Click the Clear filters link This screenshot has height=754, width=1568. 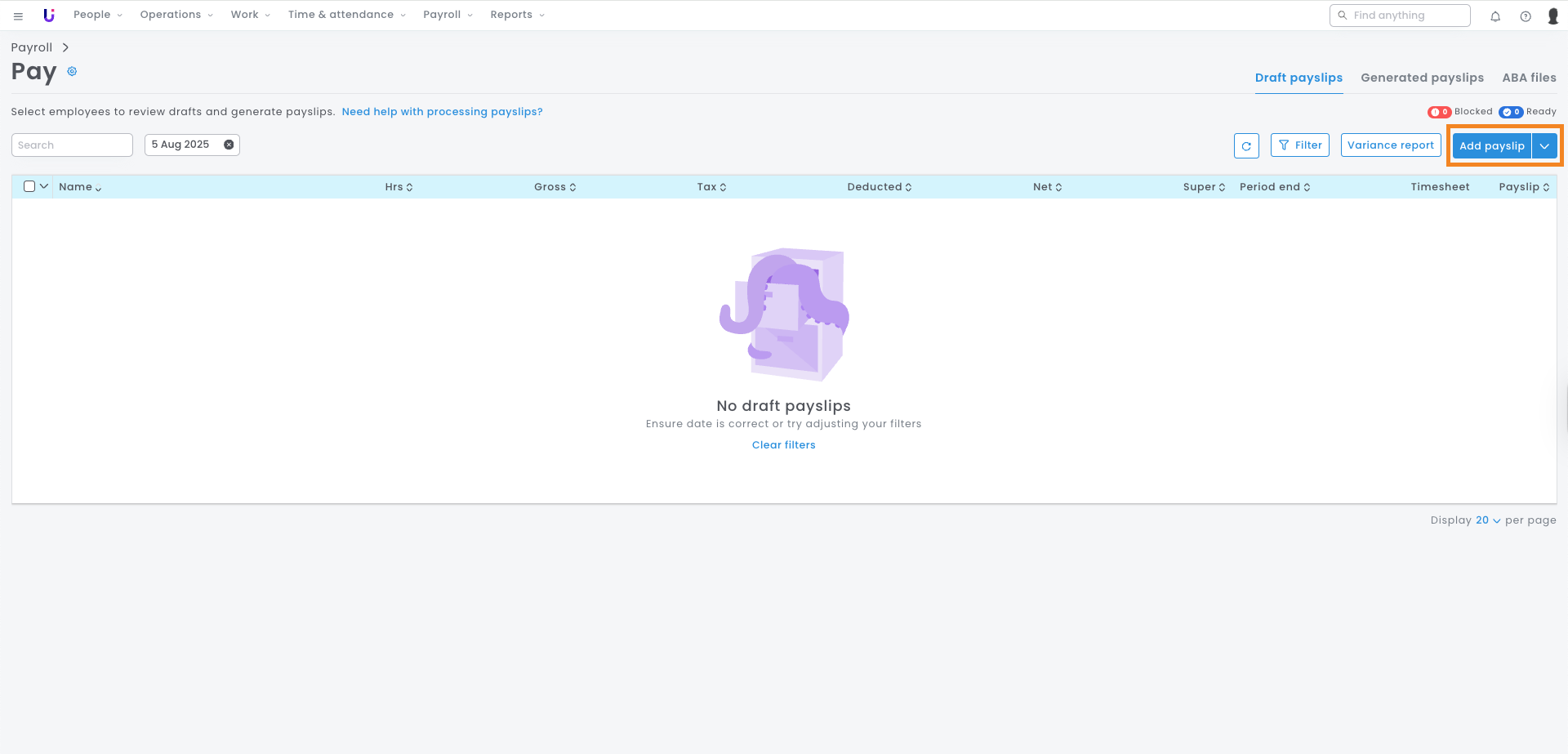[783, 445]
